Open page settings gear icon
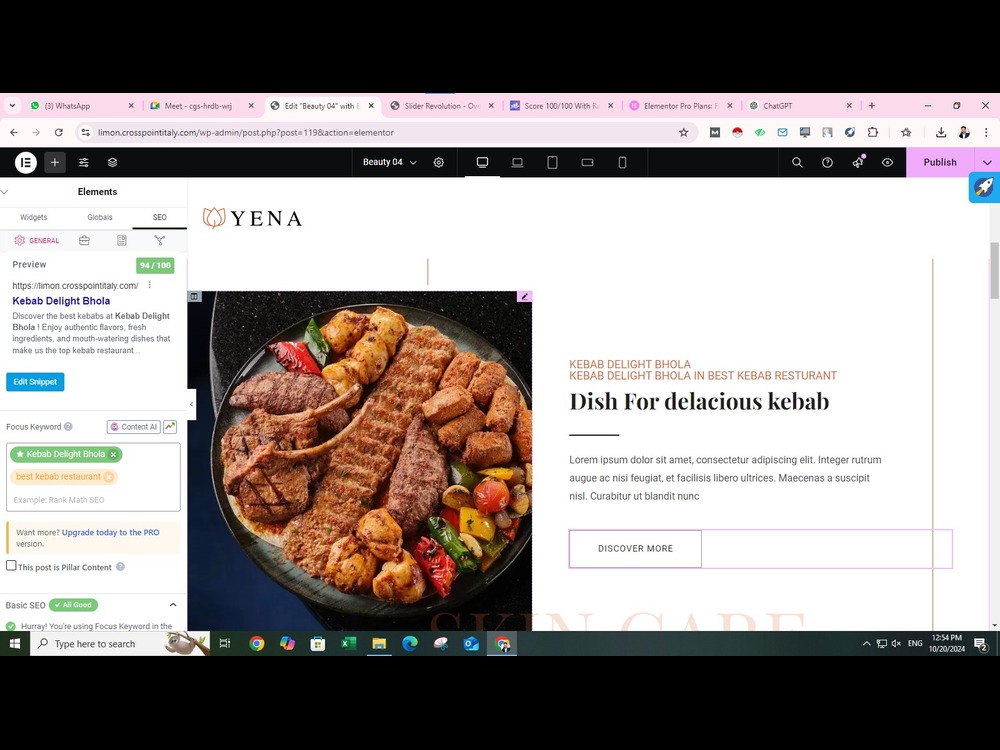Image resolution: width=1000 pixels, height=750 pixels. (439, 163)
